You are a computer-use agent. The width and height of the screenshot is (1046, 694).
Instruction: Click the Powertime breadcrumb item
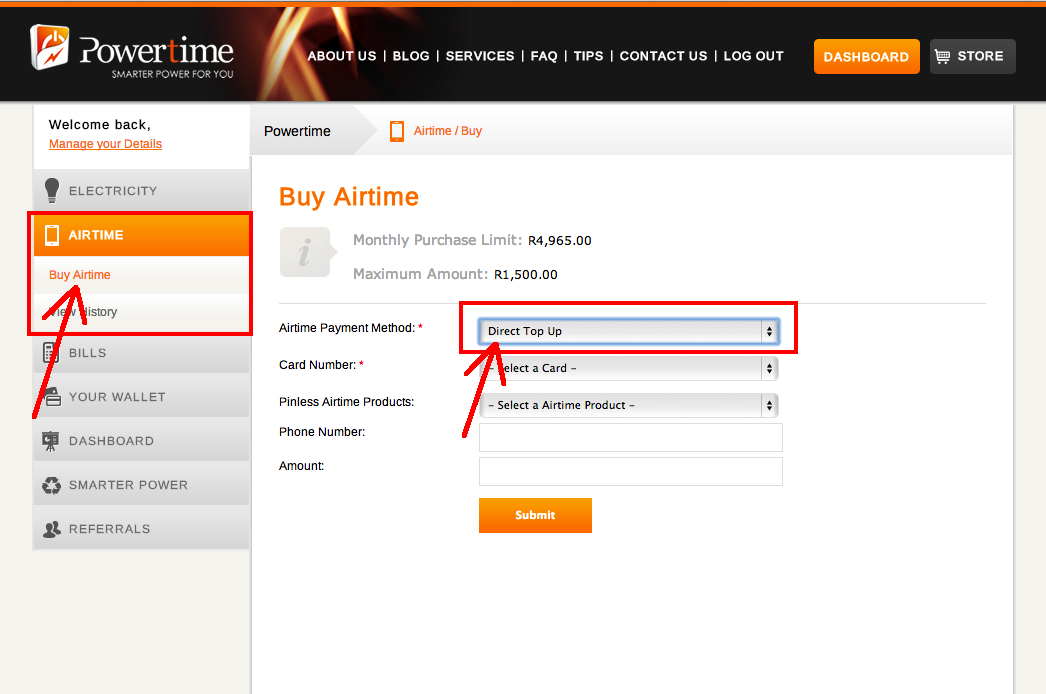[297, 131]
